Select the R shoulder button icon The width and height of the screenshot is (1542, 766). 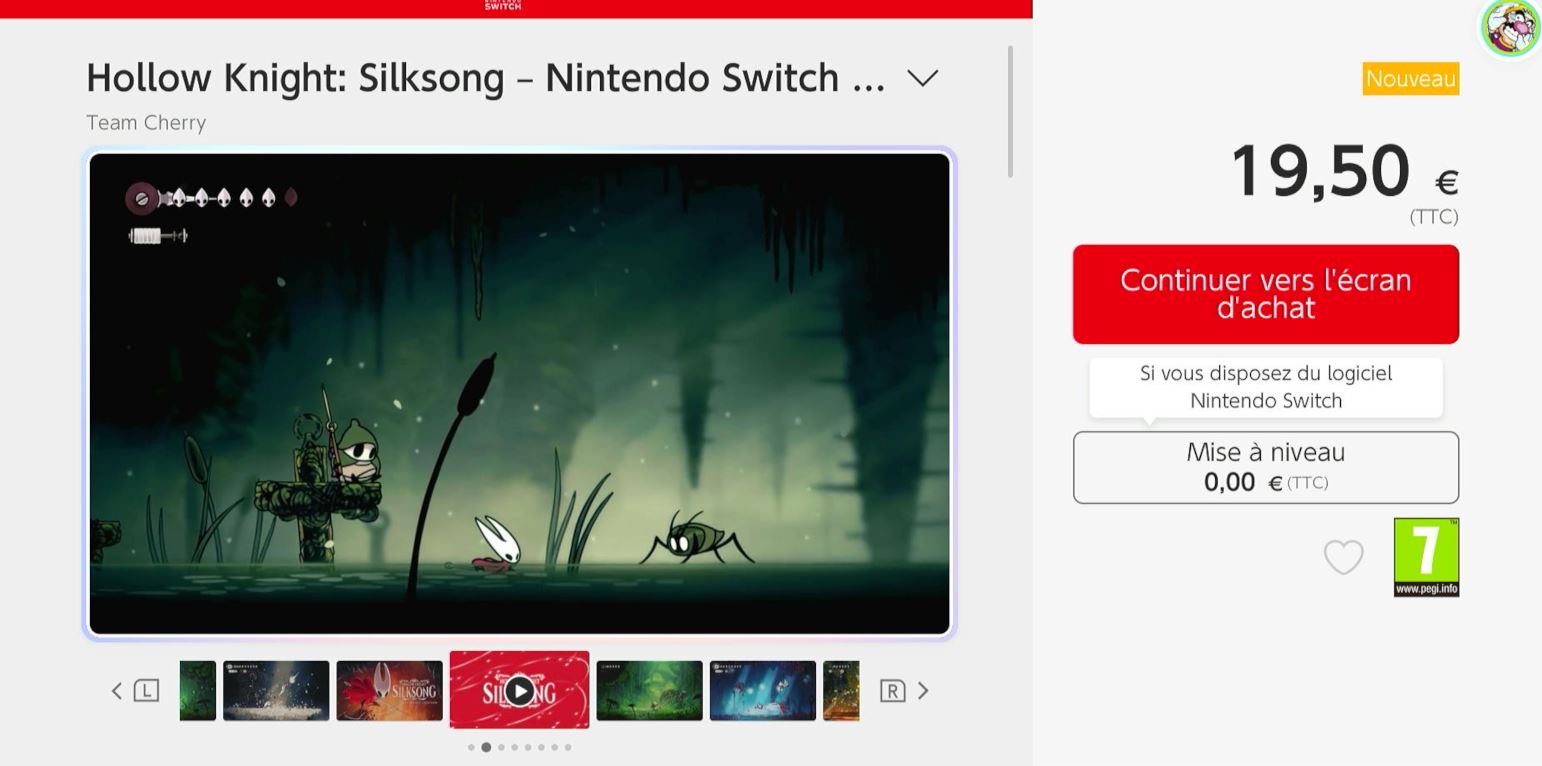click(892, 690)
